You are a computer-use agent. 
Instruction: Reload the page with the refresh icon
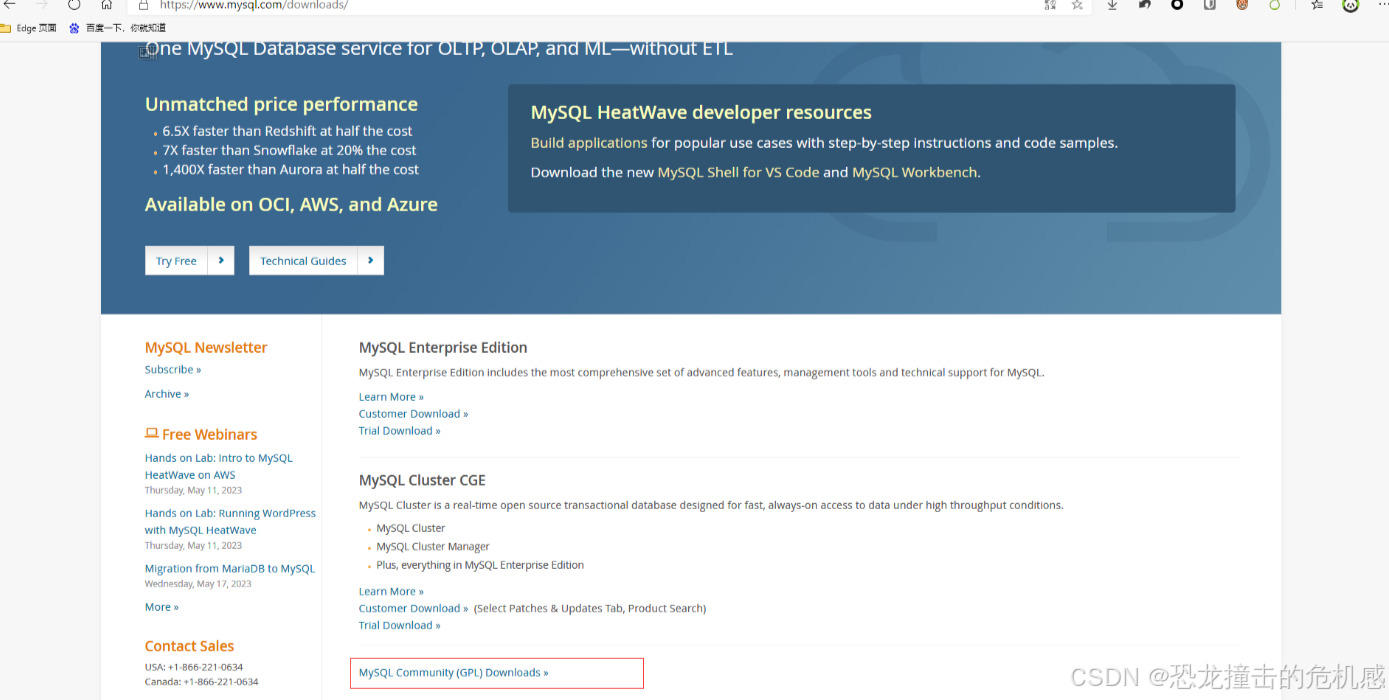coord(74,5)
